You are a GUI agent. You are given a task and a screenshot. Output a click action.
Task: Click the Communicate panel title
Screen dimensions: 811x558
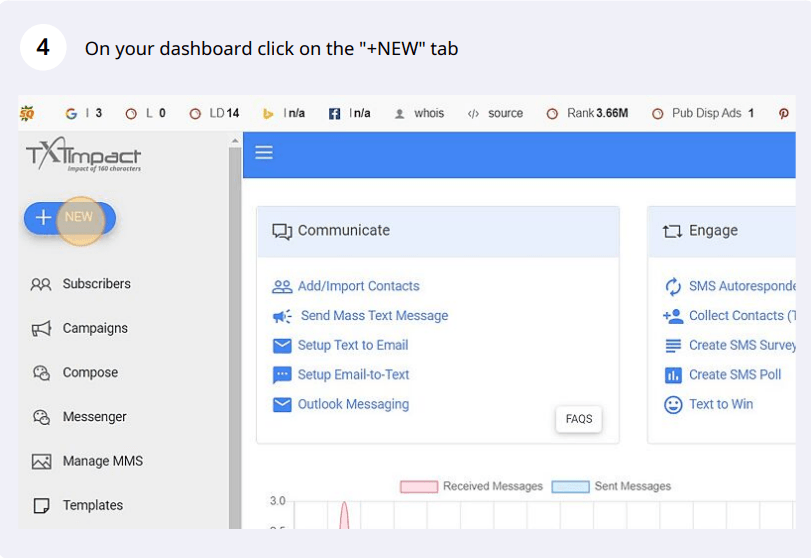[x=344, y=230]
